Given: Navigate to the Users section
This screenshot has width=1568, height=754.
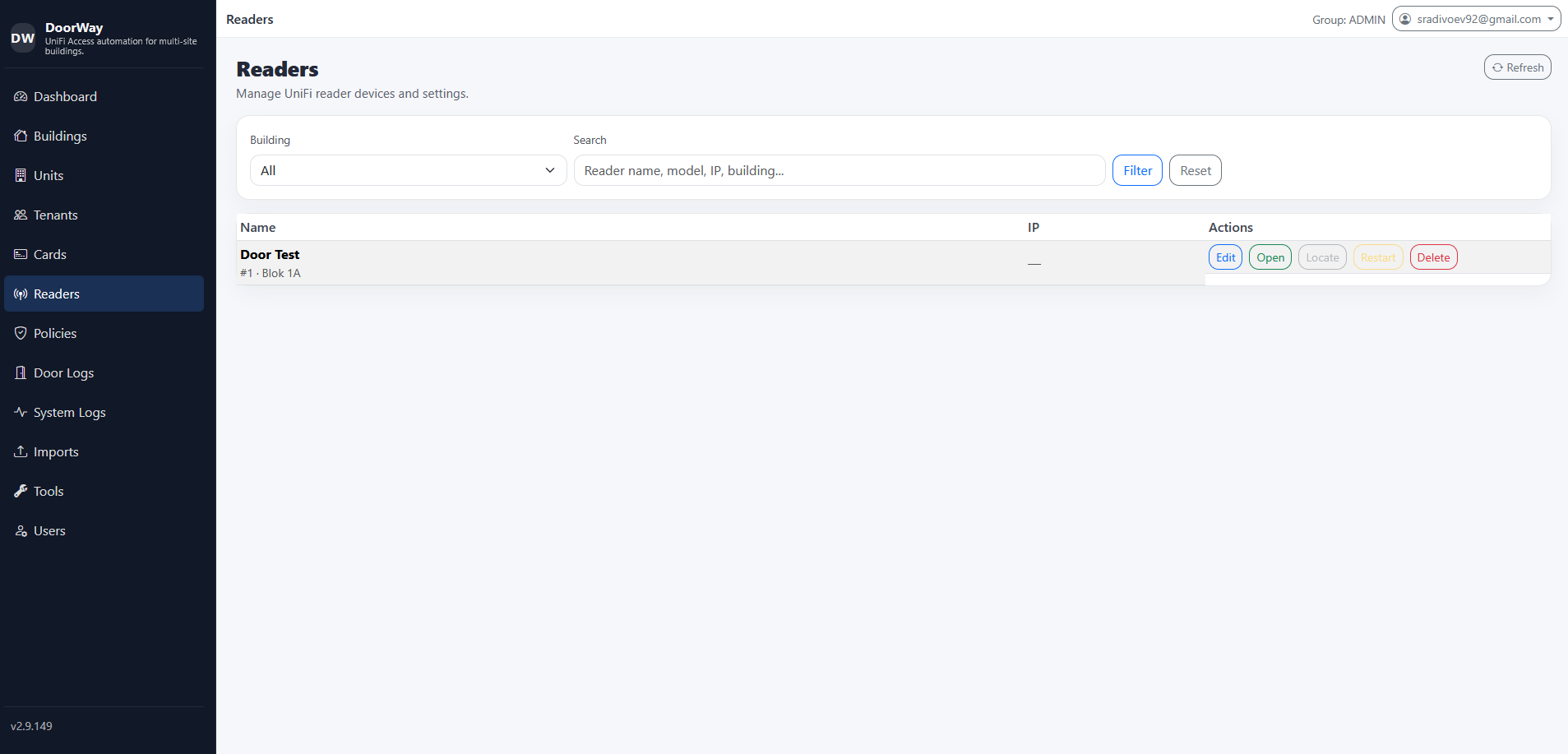Looking at the screenshot, I should (49, 531).
